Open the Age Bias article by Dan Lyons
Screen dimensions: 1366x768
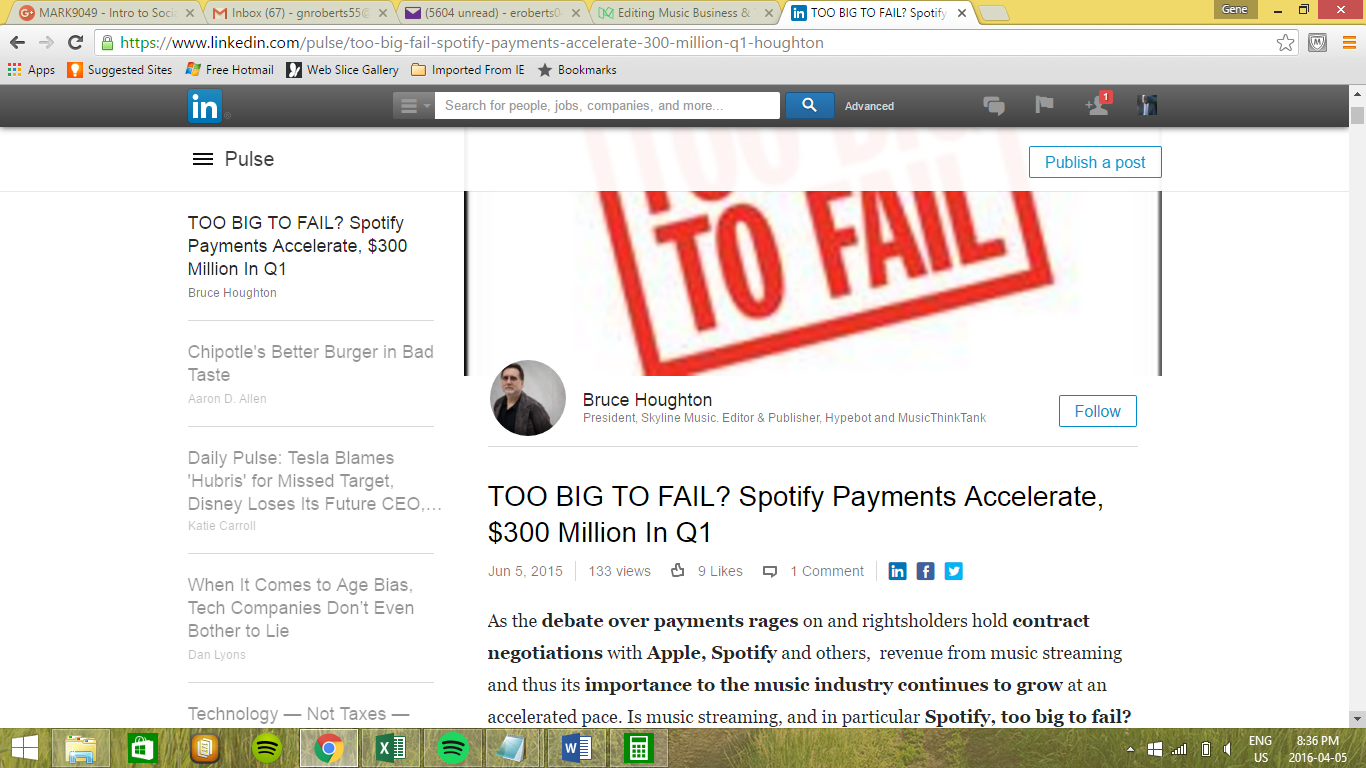tap(301, 607)
